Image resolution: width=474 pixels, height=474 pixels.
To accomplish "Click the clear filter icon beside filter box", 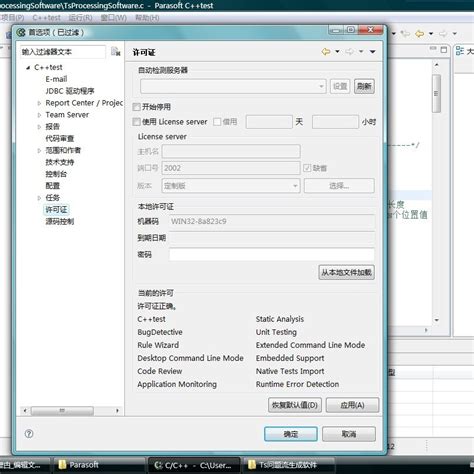I will pyautogui.click(x=115, y=51).
